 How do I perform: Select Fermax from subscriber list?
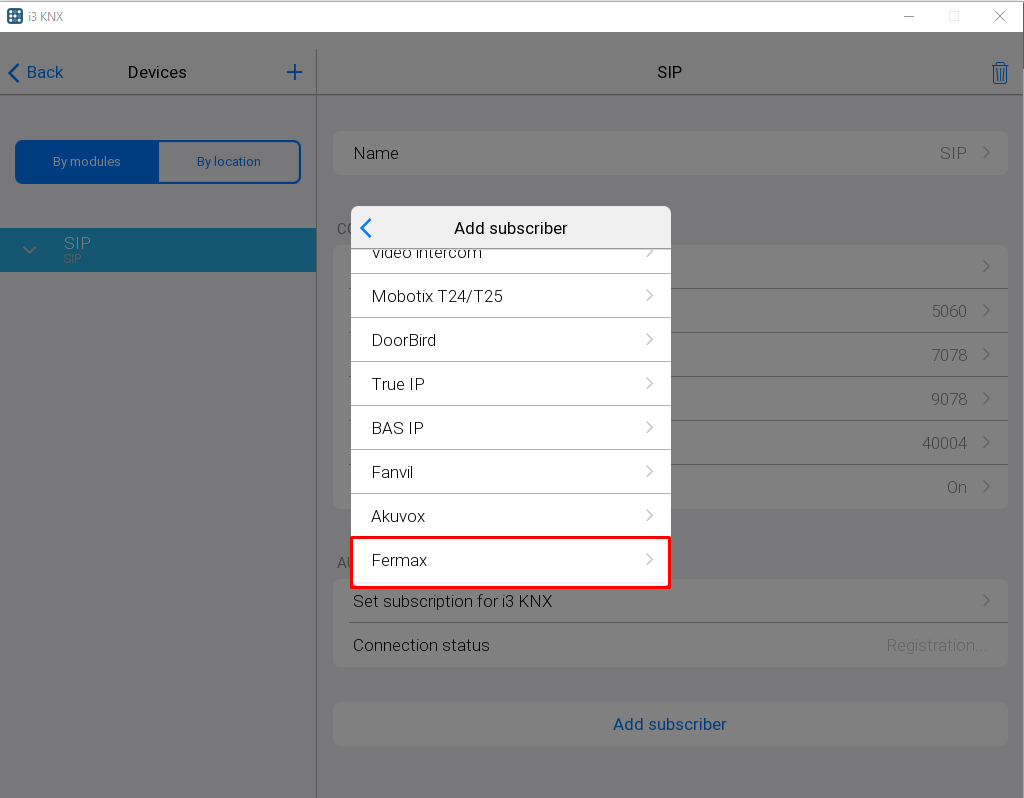510,561
